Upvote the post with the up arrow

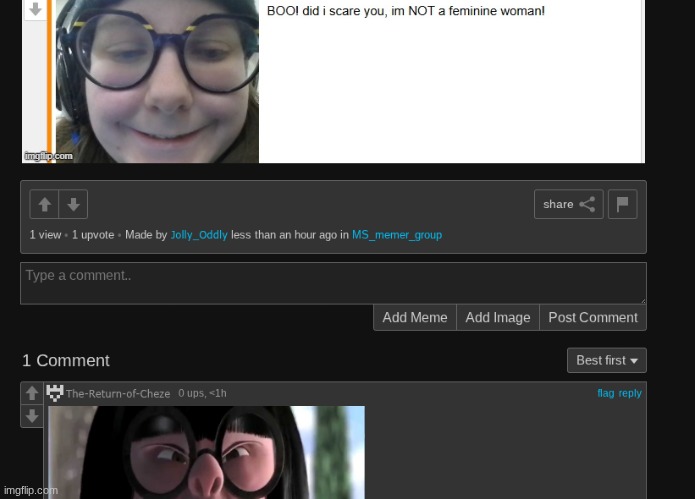point(44,205)
